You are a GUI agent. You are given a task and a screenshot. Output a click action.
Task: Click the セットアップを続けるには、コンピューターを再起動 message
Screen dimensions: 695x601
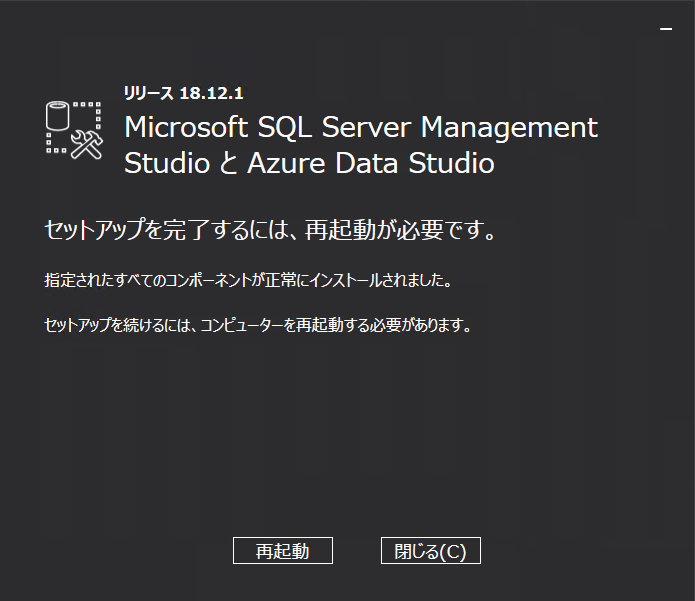click(258, 325)
